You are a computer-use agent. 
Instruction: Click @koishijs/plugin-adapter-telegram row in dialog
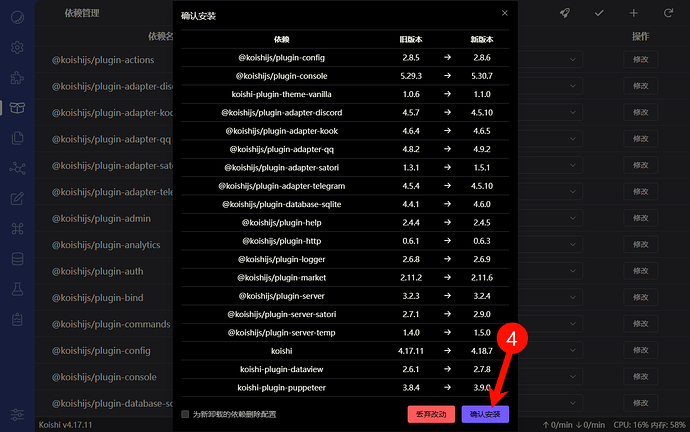(345, 186)
